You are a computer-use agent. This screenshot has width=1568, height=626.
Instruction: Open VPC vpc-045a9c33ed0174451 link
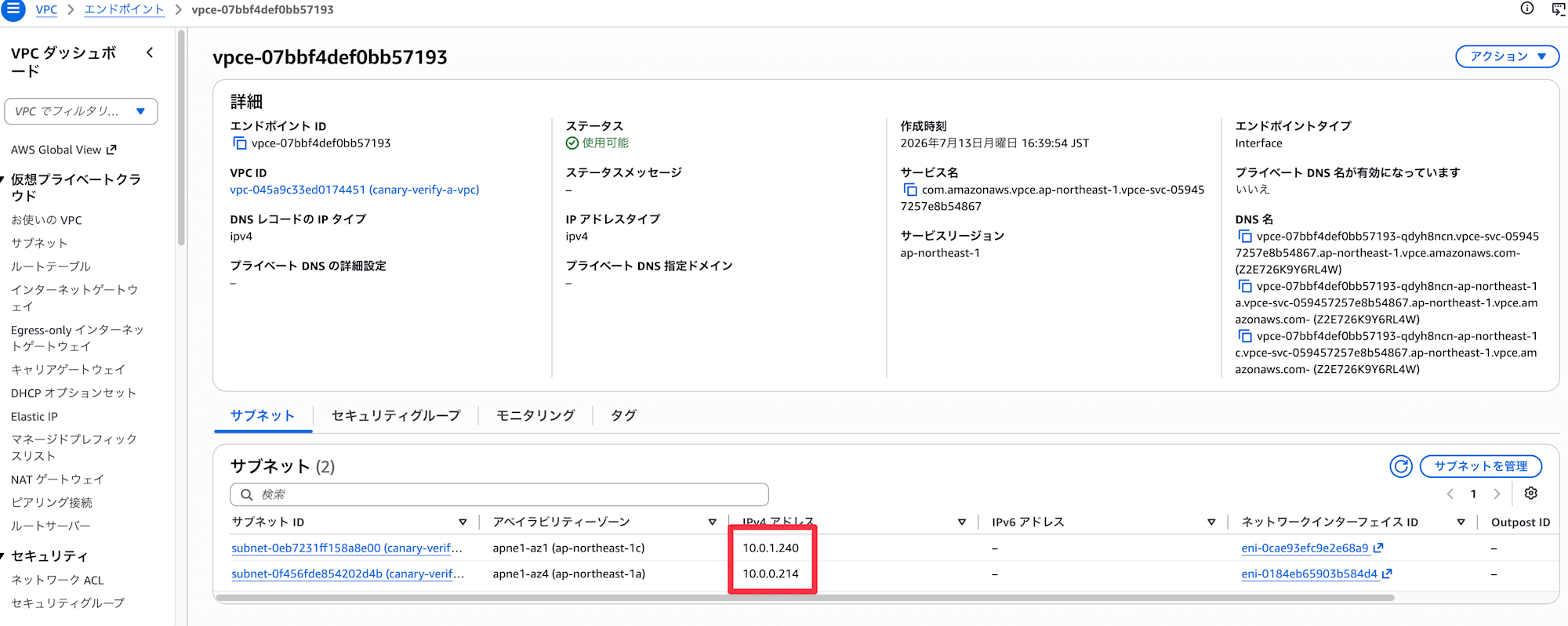(x=354, y=190)
